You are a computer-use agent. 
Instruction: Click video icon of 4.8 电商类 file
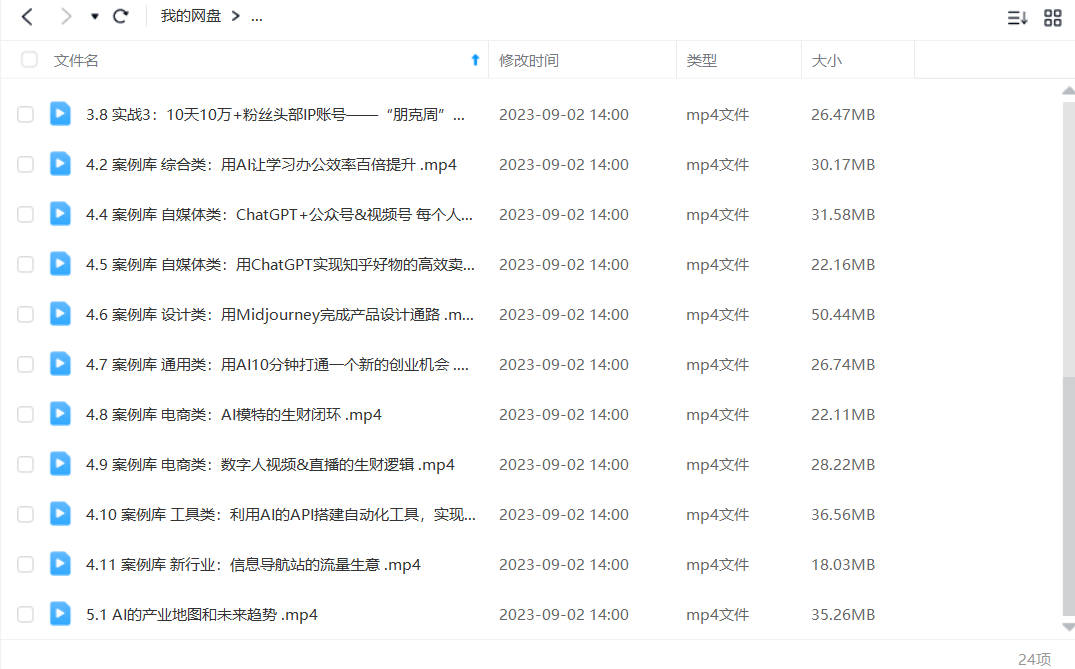click(60, 414)
